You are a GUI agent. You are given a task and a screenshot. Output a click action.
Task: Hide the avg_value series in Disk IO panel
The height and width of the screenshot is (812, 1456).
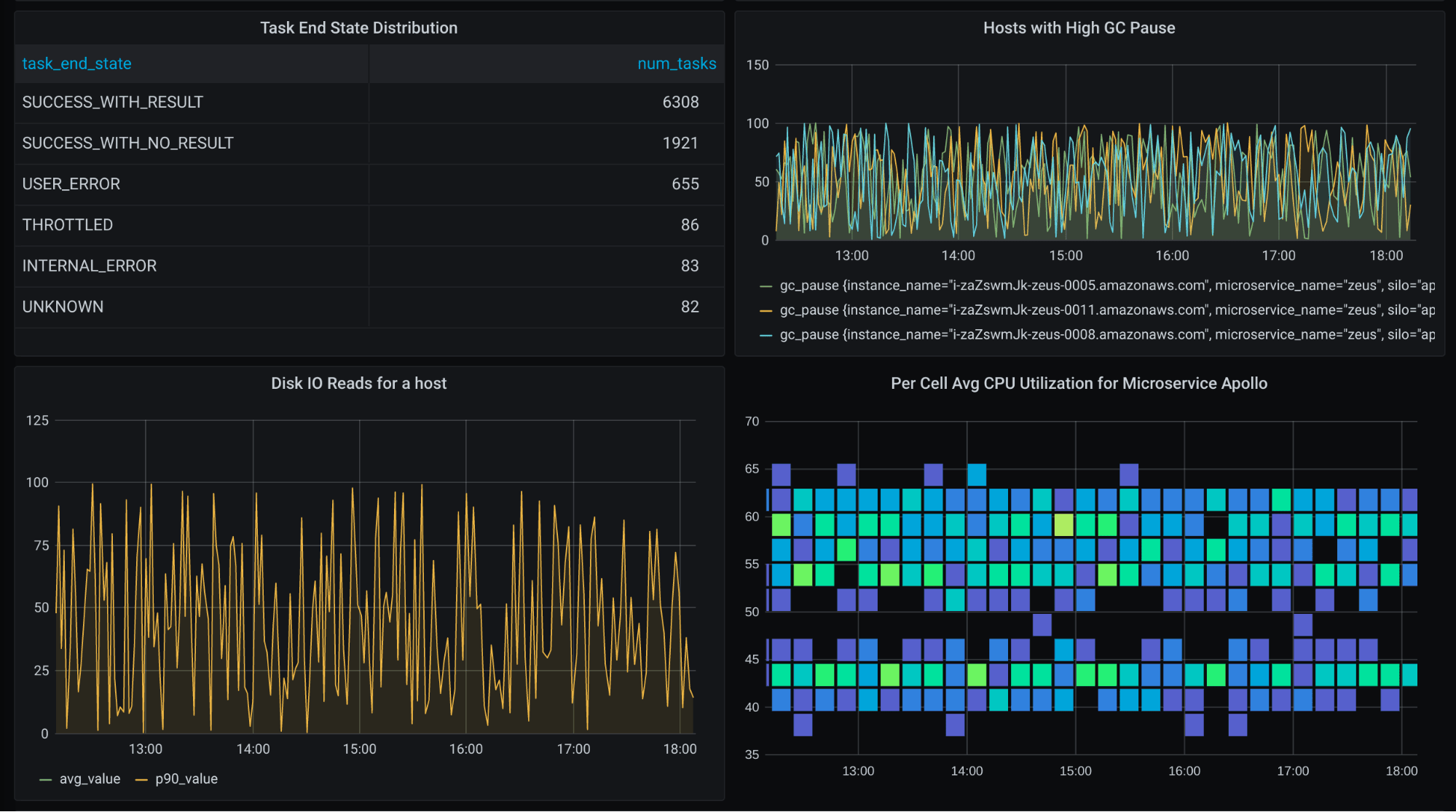pyautogui.click(x=91, y=779)
